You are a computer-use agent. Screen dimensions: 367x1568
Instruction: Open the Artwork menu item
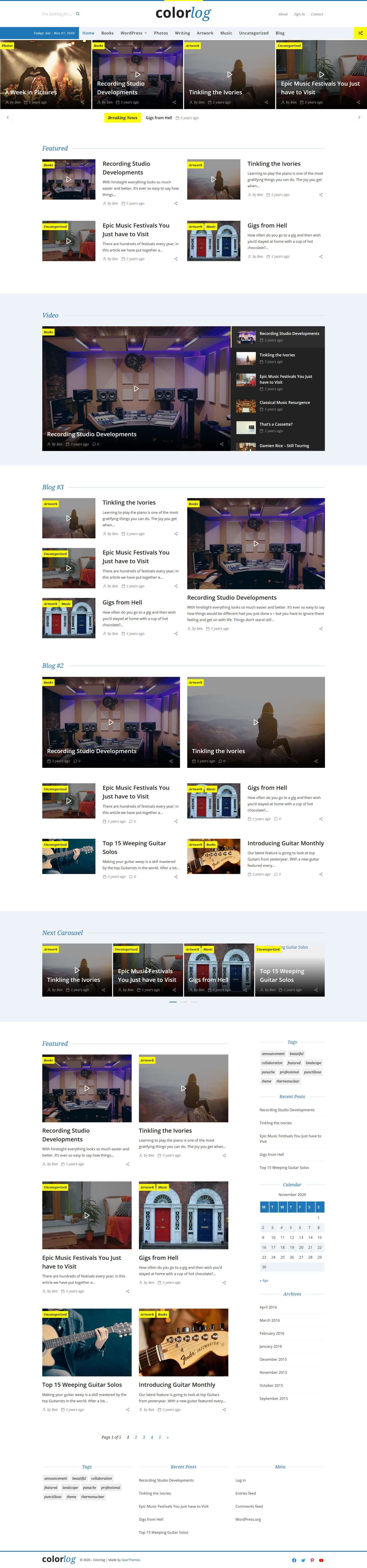tap(205, 33)
